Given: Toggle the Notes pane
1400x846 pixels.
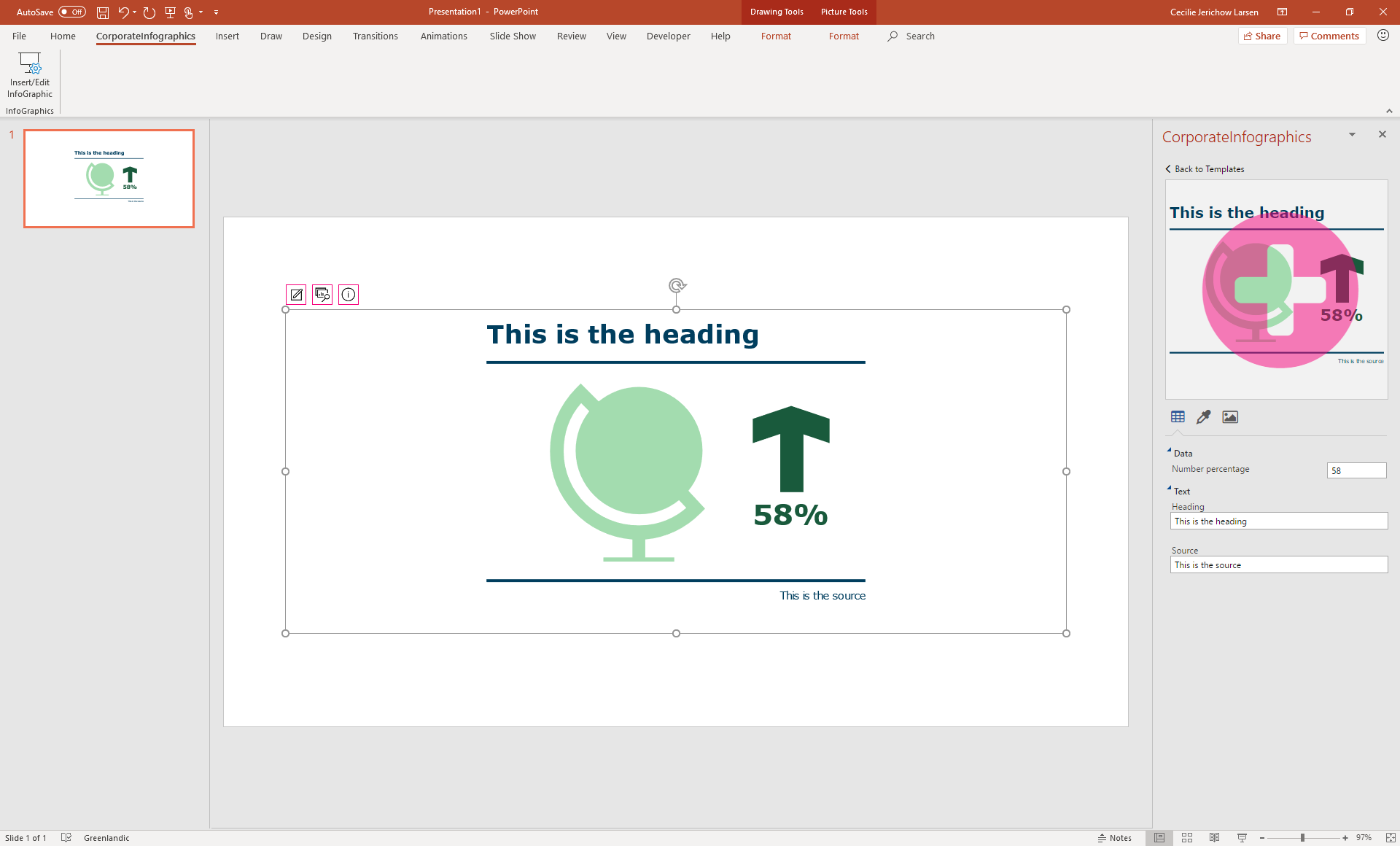Looking at the screenshot, I should (x=1115, y=838).
